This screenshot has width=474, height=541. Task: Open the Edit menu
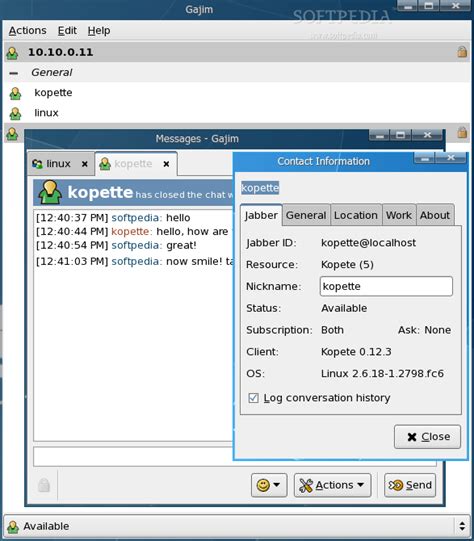[67, 30]
